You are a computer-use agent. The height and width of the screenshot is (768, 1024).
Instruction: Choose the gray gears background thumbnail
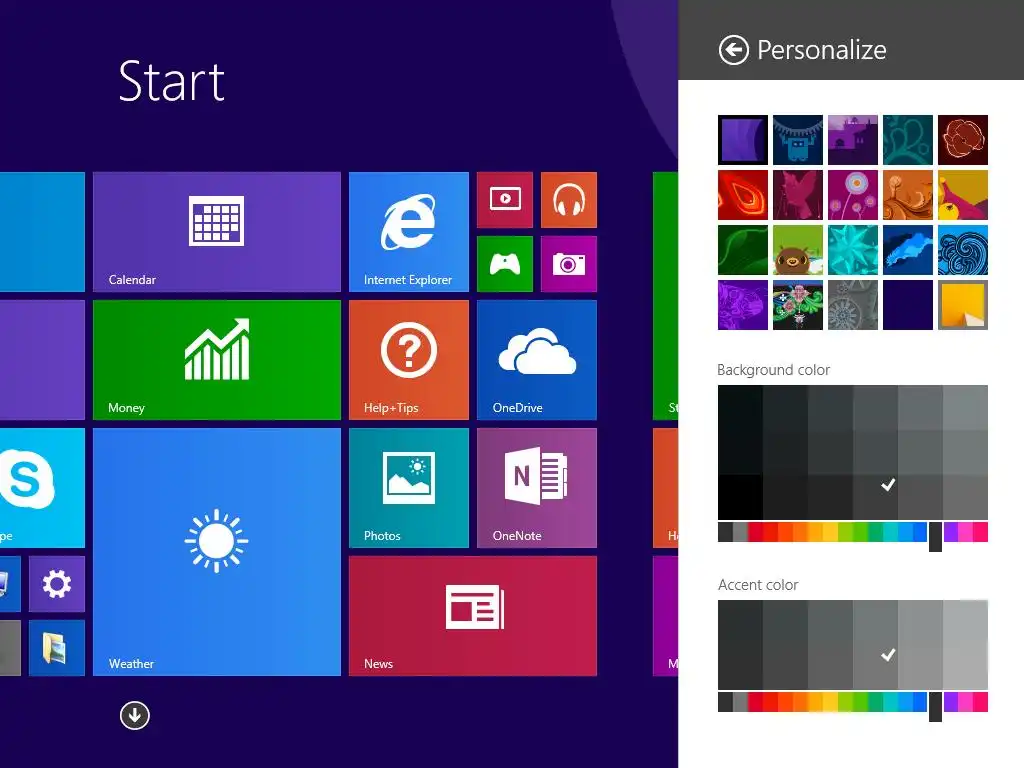853,305
